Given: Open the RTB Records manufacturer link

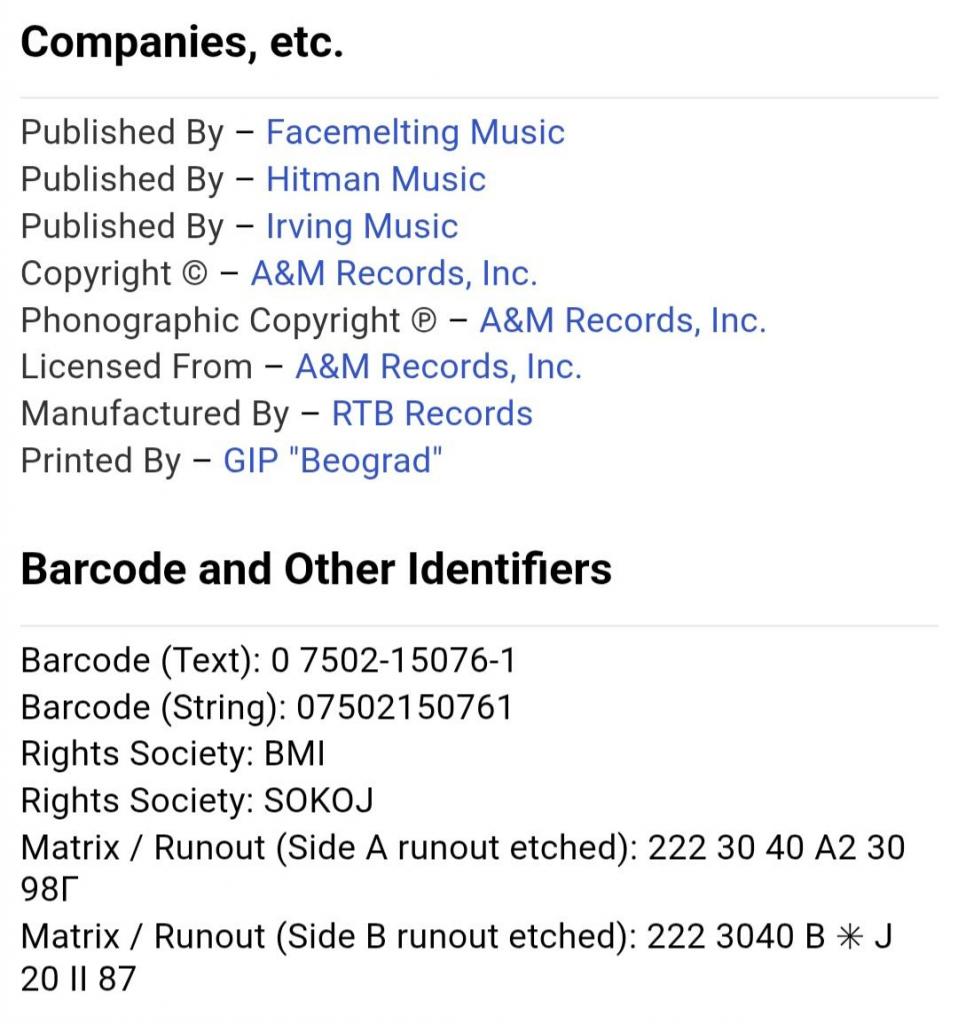Looking at the screenshot, I should [x=432, y=414].
